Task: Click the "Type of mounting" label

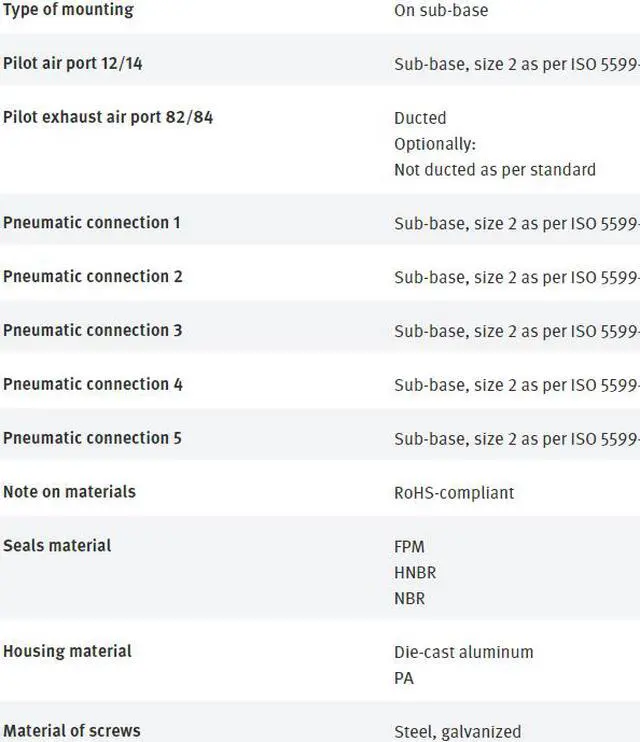Action: [x=68, y=10]
